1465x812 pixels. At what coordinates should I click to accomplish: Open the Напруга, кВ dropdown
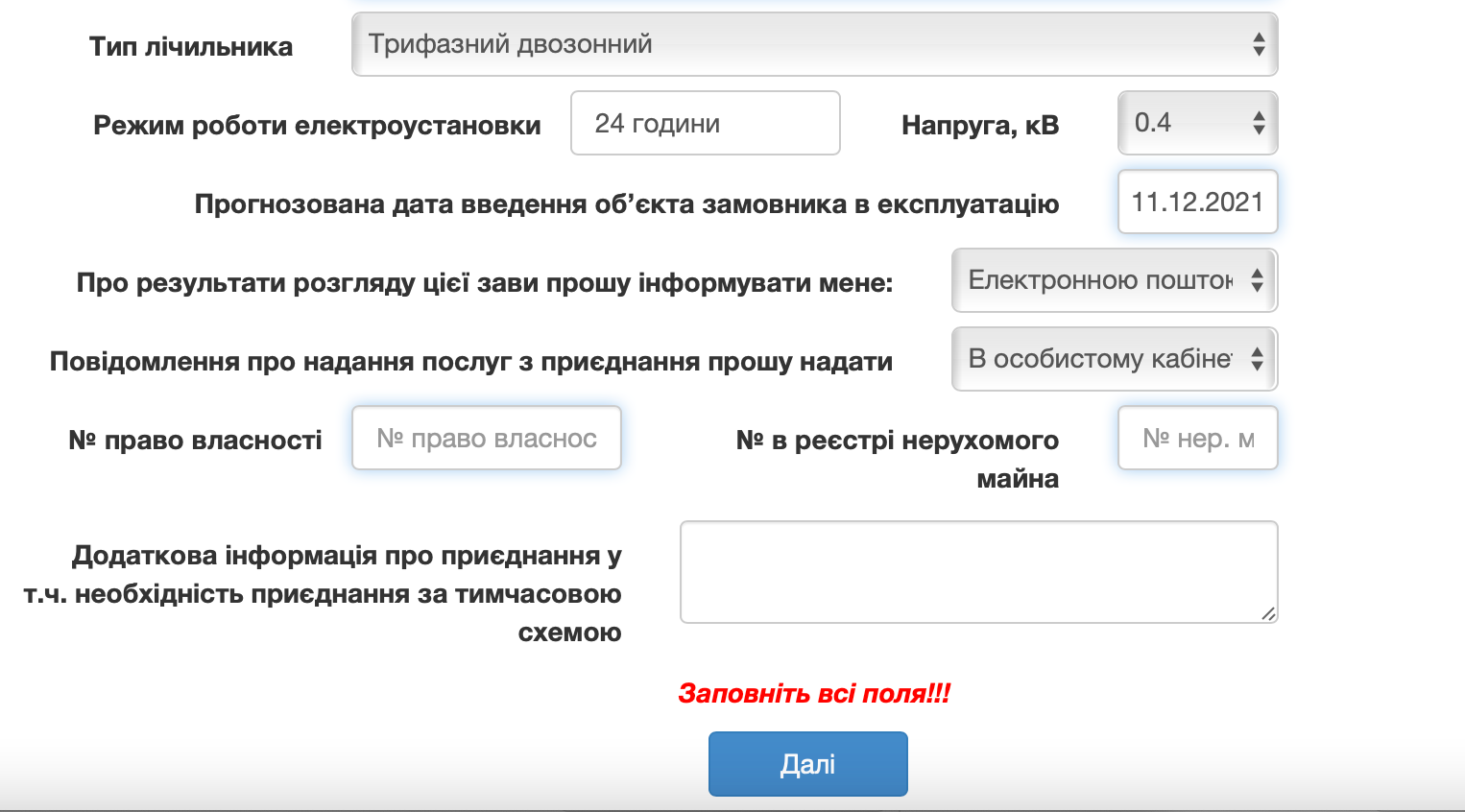click(x=1197, y=123)
